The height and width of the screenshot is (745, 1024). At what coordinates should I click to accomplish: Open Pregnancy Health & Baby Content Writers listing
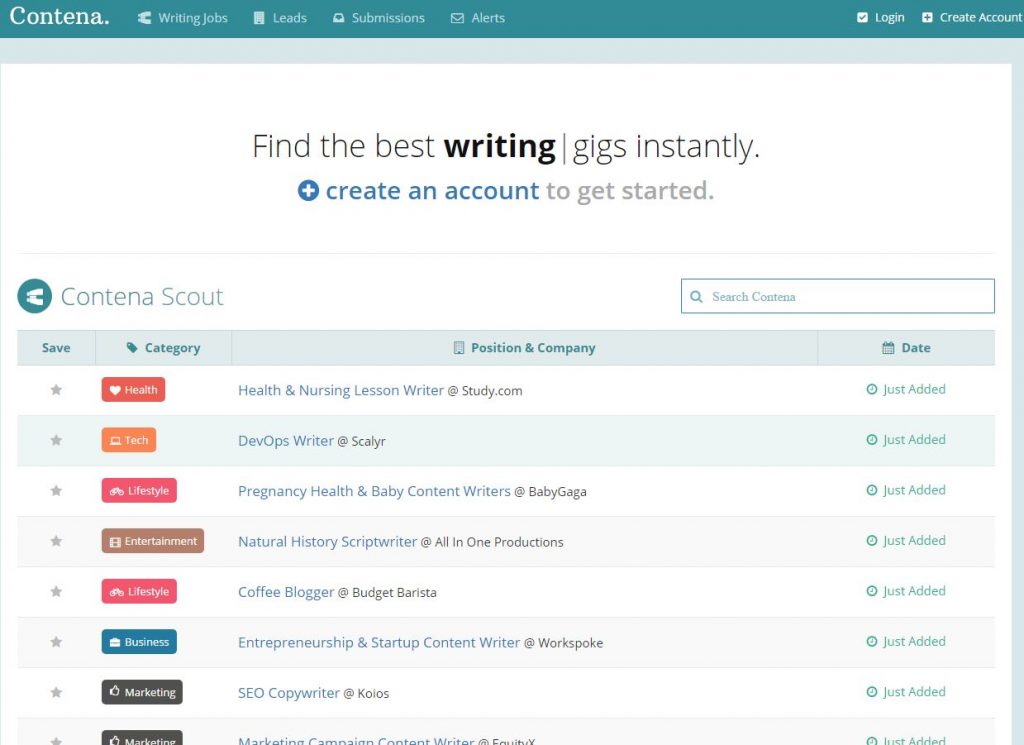[374, 491]
